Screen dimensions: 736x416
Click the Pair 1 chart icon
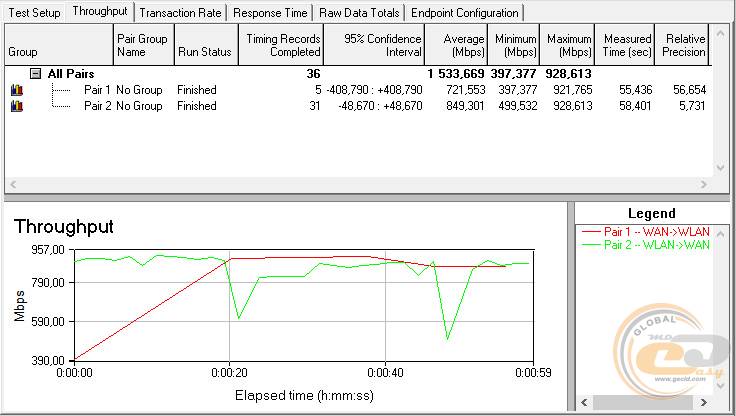click(x=16, y=90)
